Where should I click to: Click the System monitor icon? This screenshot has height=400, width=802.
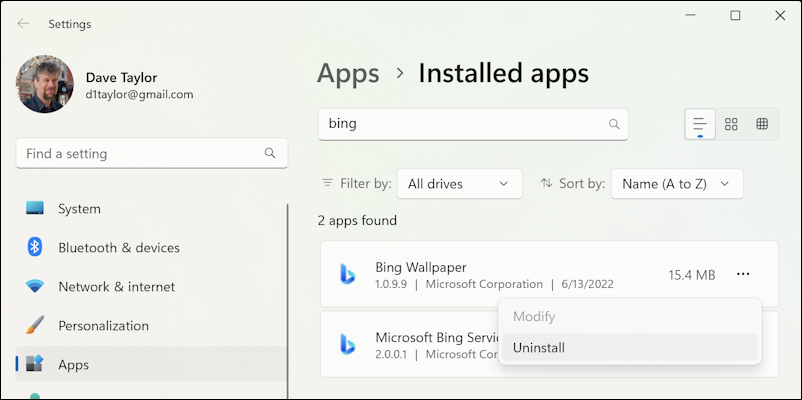pos(35,208)
